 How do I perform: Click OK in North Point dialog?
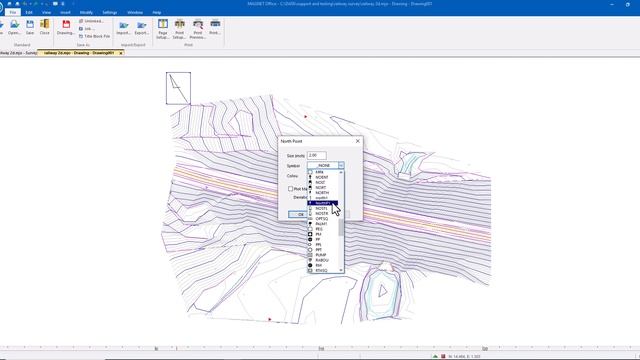pos(301,214)
